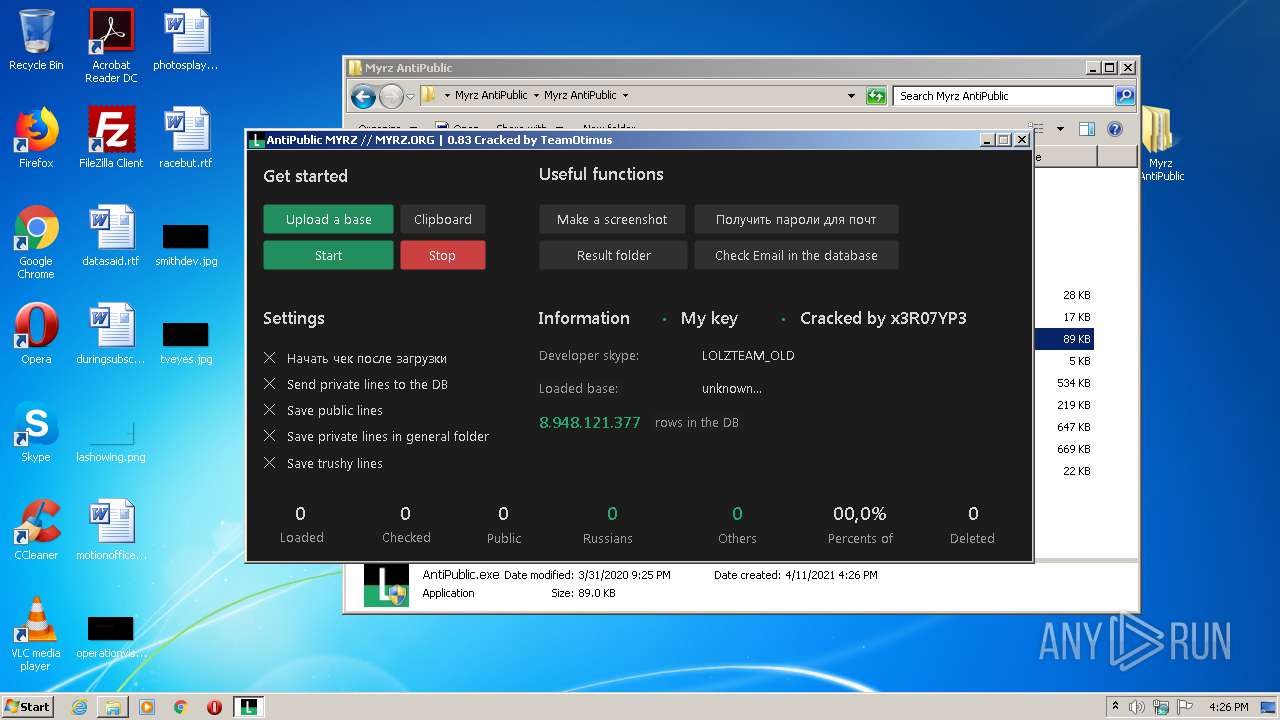Open Windows Media Player on the taskbar
Screen dimensions: 1280x720
(147, 707)
